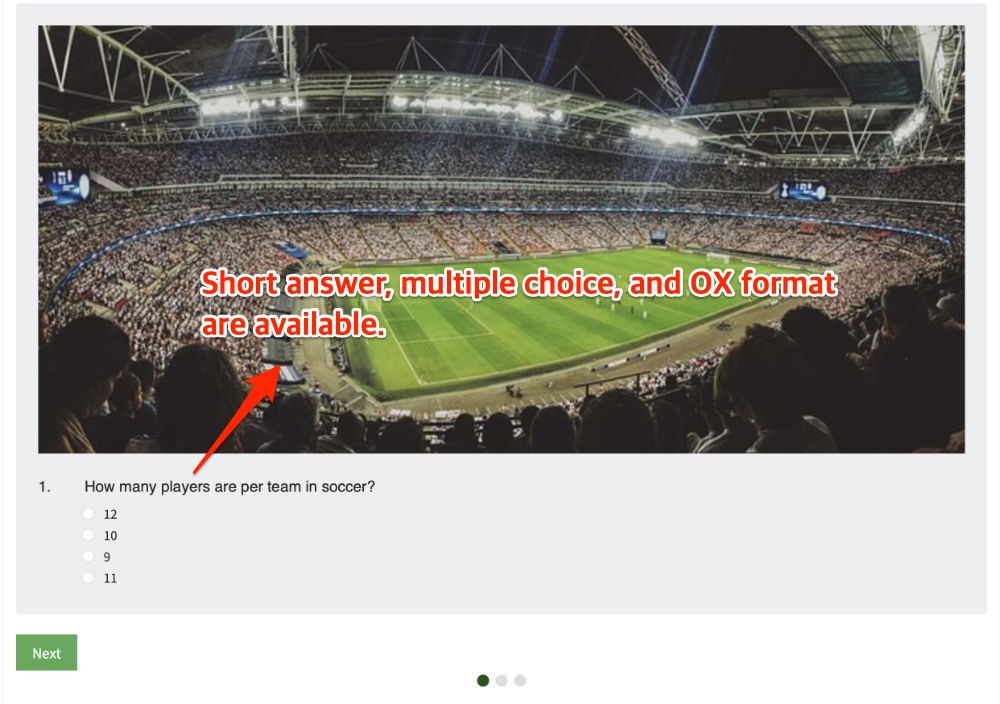Click the stadium roof floodlights in photo
Screen dimensions: 1000x704
pyautogui.click(x=472, y=107)
